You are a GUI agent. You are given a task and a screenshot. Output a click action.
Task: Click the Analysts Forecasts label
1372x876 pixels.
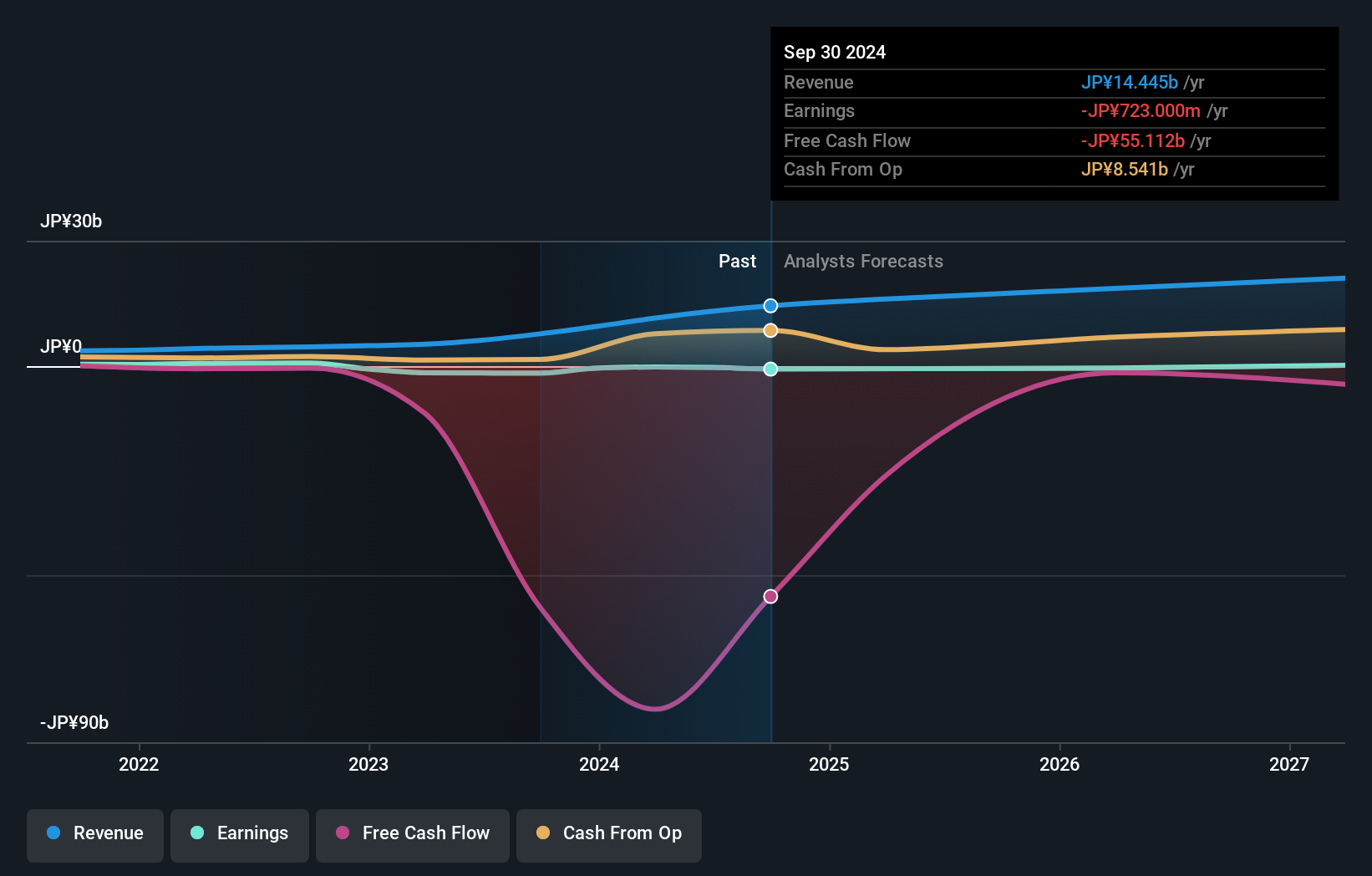click(863, 262)
